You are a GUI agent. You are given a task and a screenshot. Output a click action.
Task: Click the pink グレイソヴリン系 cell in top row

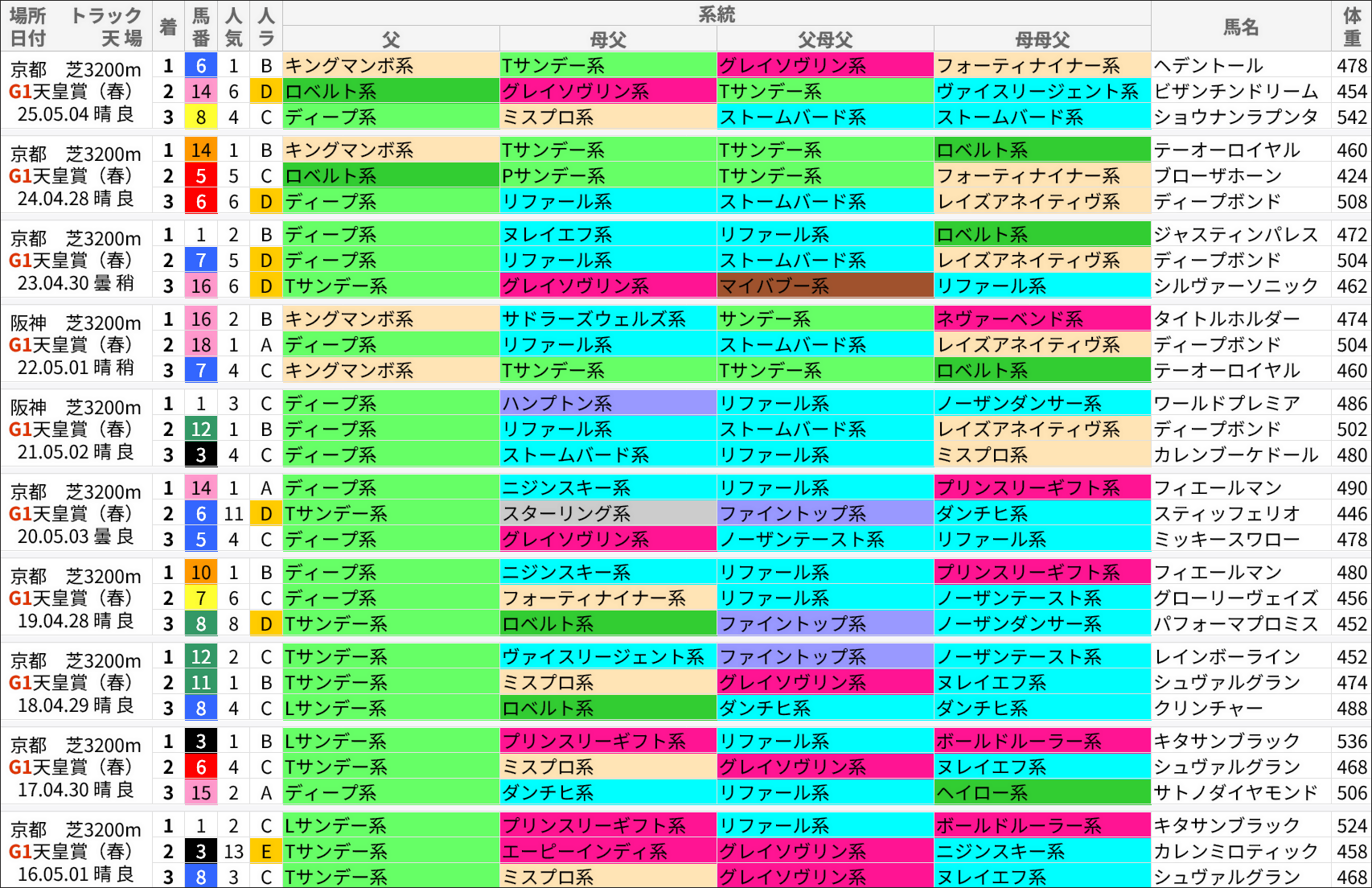824,66
